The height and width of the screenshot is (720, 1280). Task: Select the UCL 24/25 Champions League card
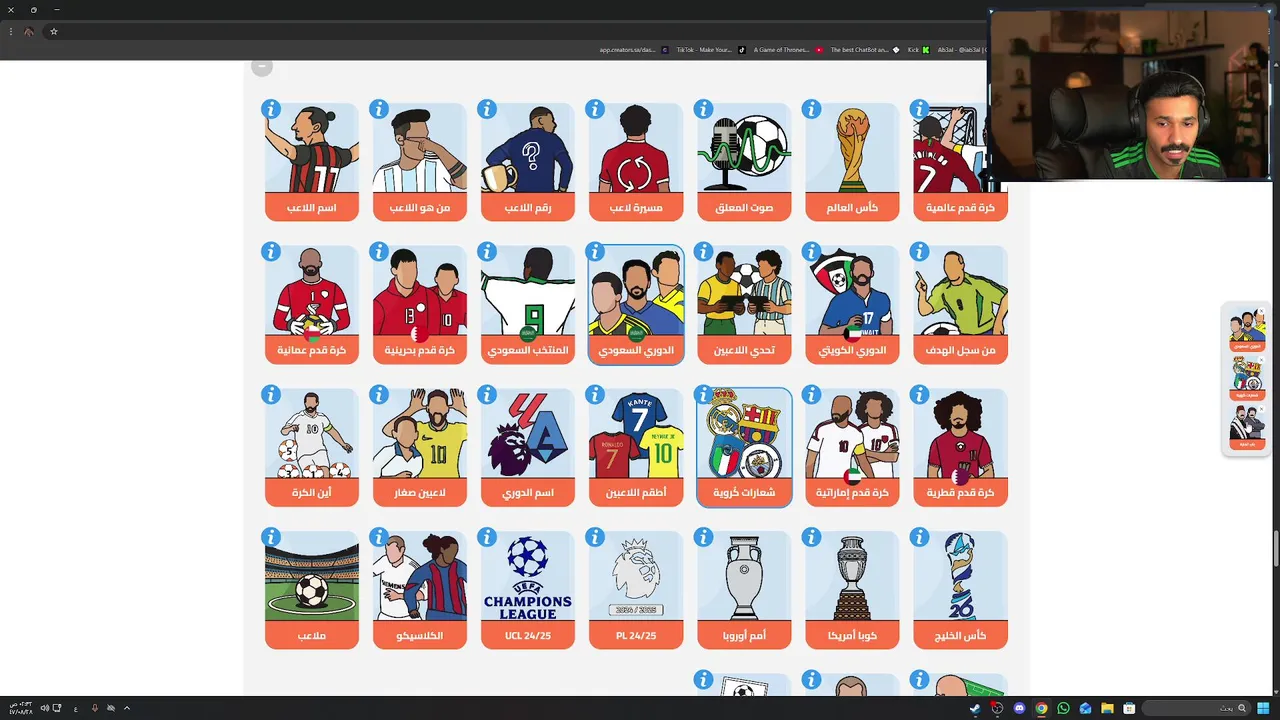coord(528,591)
